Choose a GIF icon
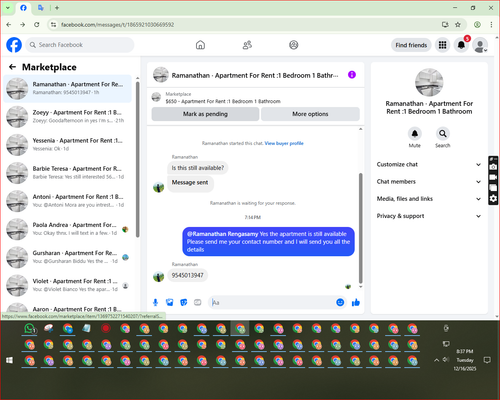 pos(198,302)
